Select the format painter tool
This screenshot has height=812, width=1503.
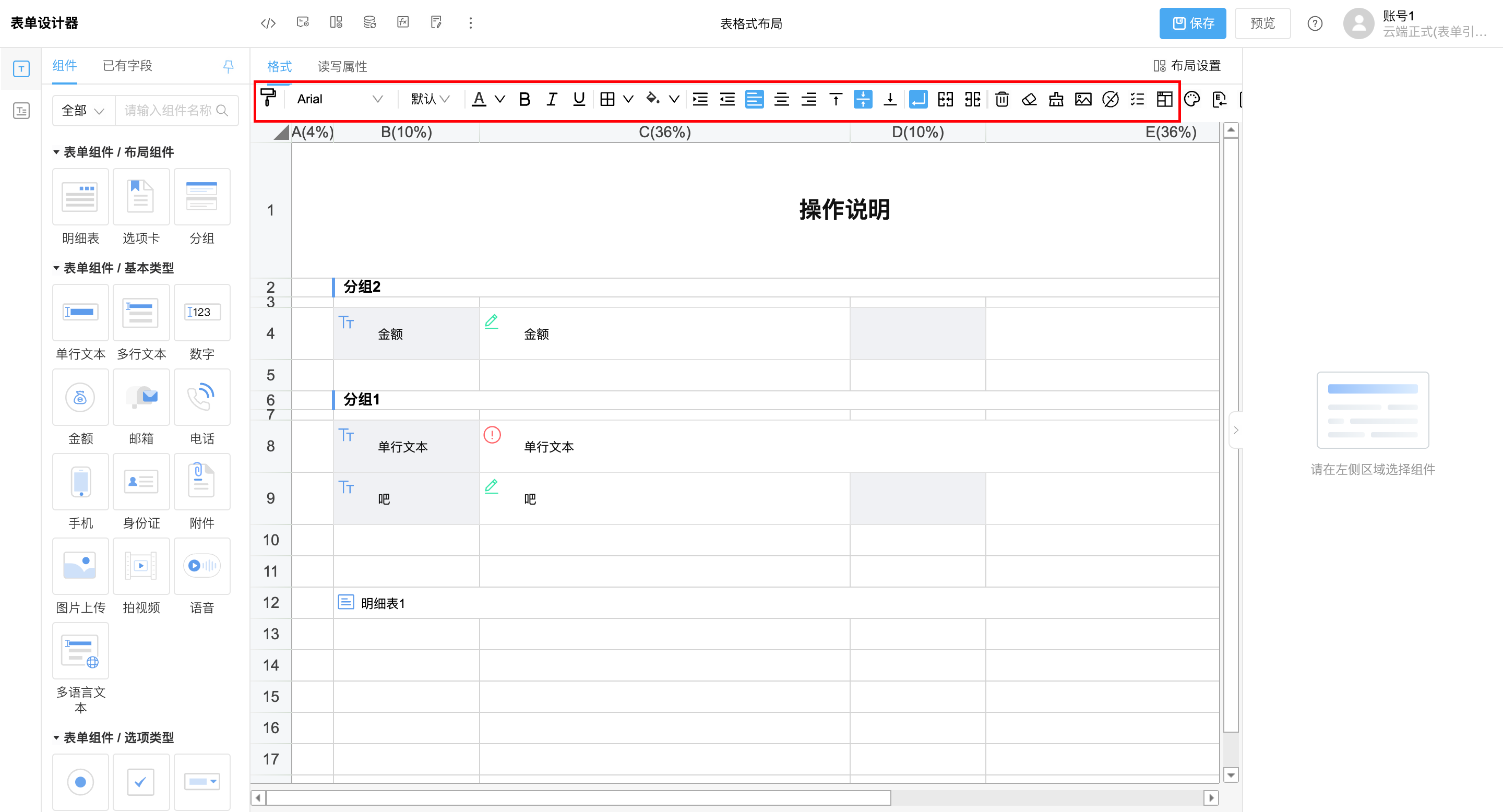268,98
